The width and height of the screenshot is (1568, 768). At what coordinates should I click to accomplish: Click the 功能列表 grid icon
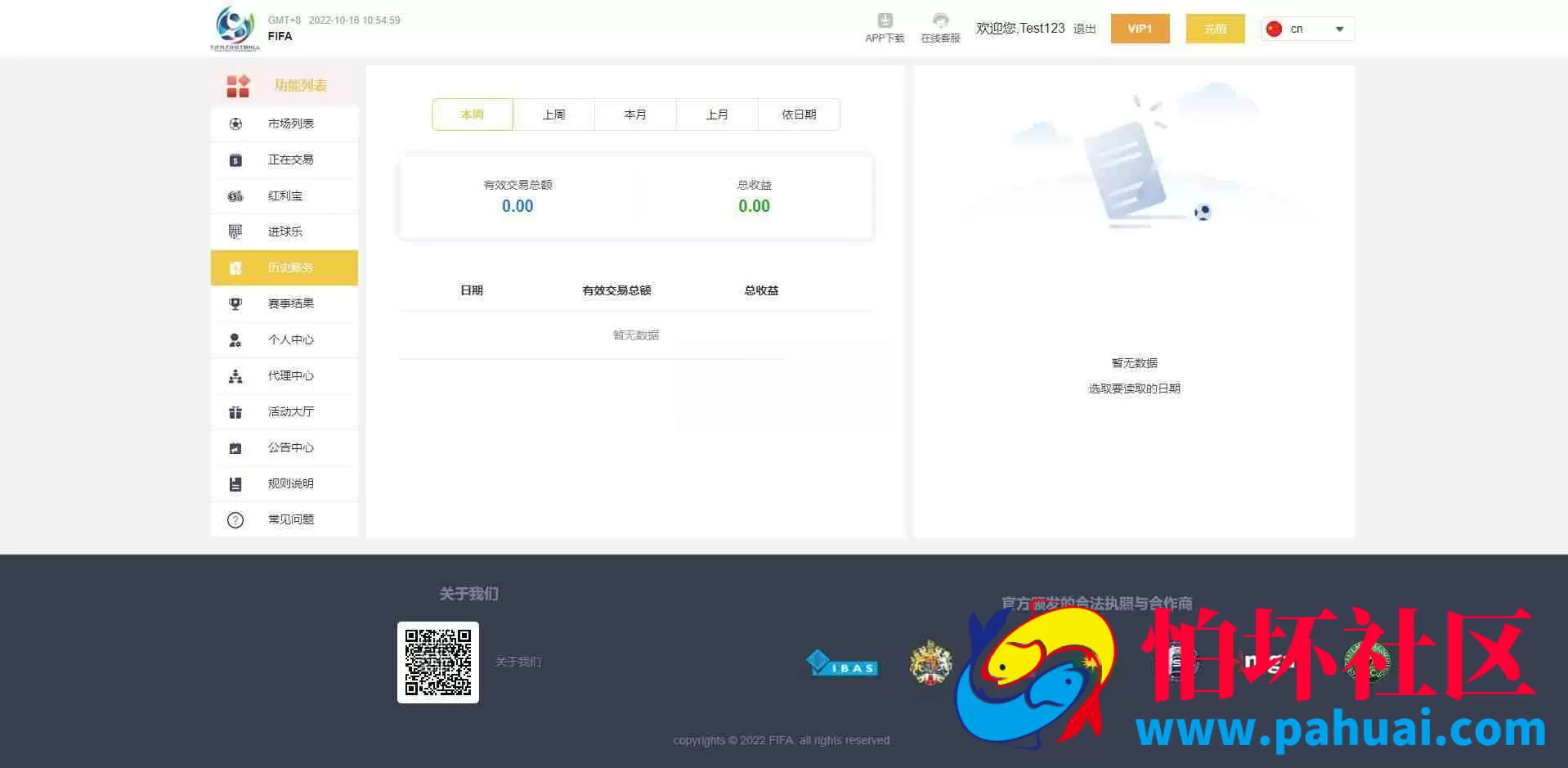coord(238,86)
